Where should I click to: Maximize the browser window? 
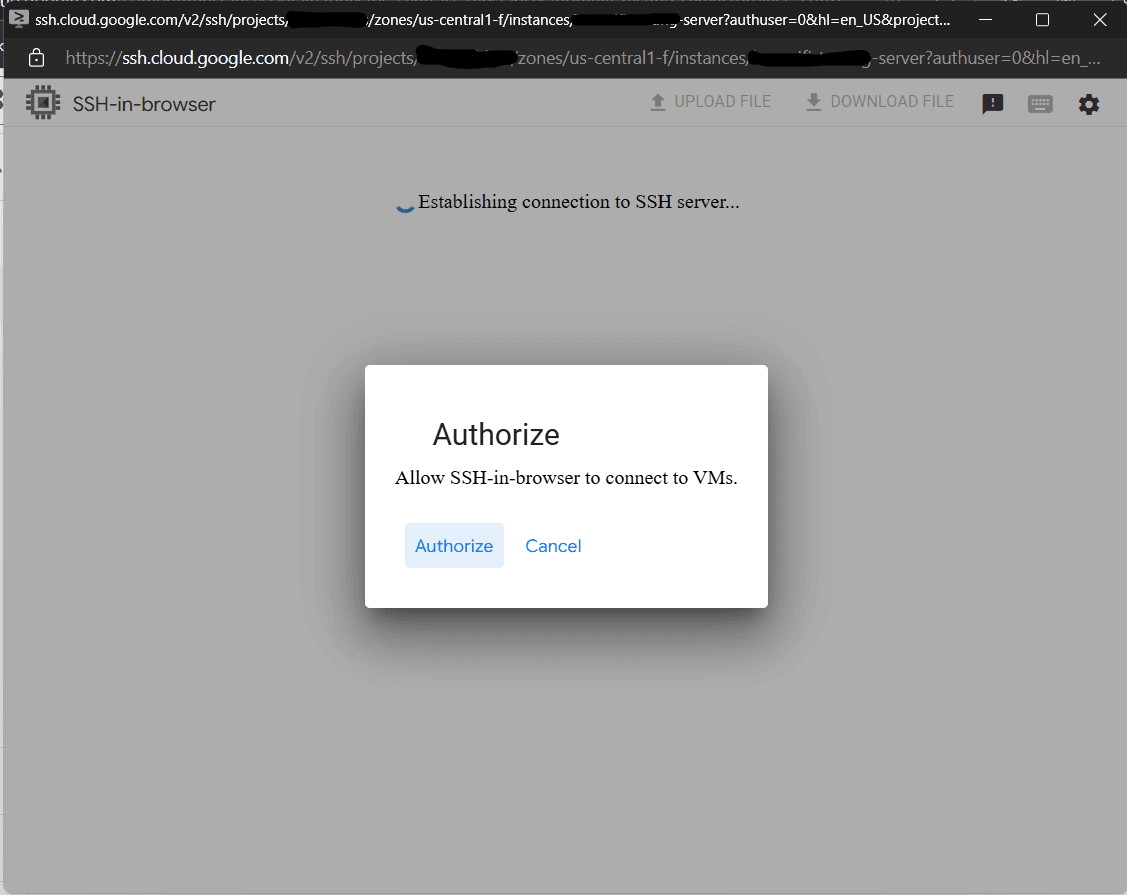click(1042, 19)
